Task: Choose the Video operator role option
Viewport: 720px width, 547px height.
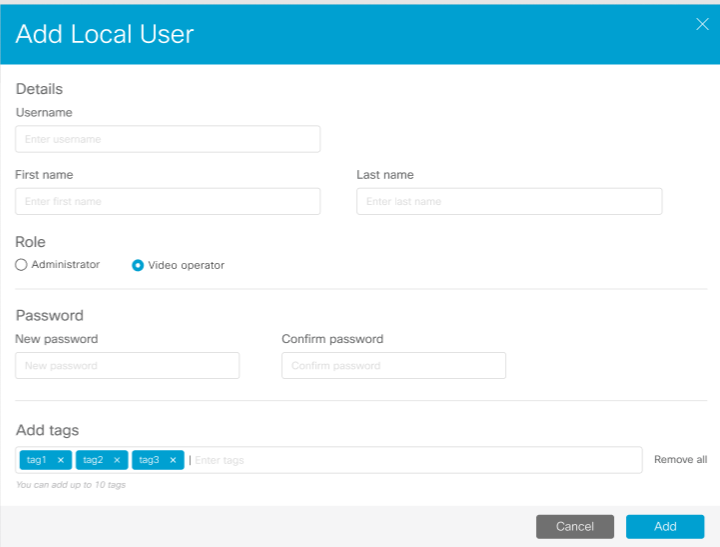Action: tap(138, 266)
